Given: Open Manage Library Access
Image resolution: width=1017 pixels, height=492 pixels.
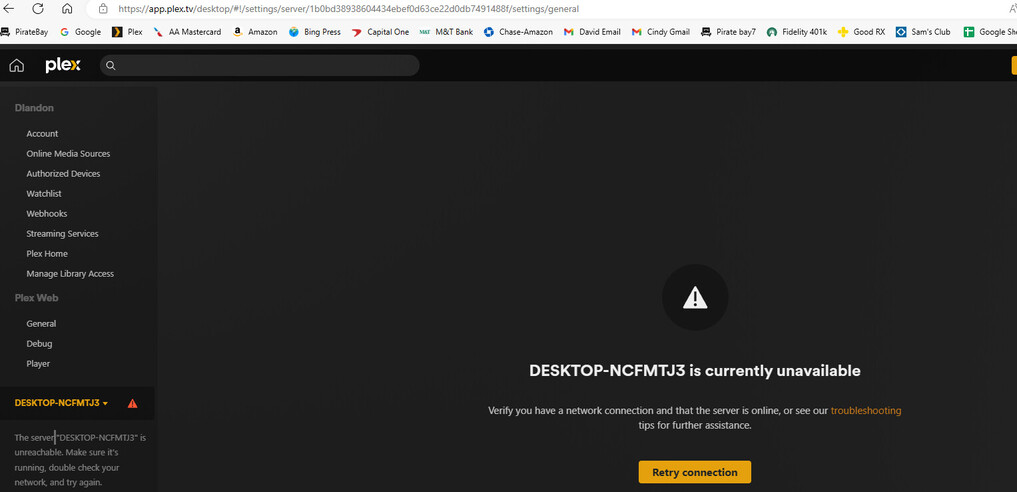Looking at the screenshot, I should (x=70, y=274).
